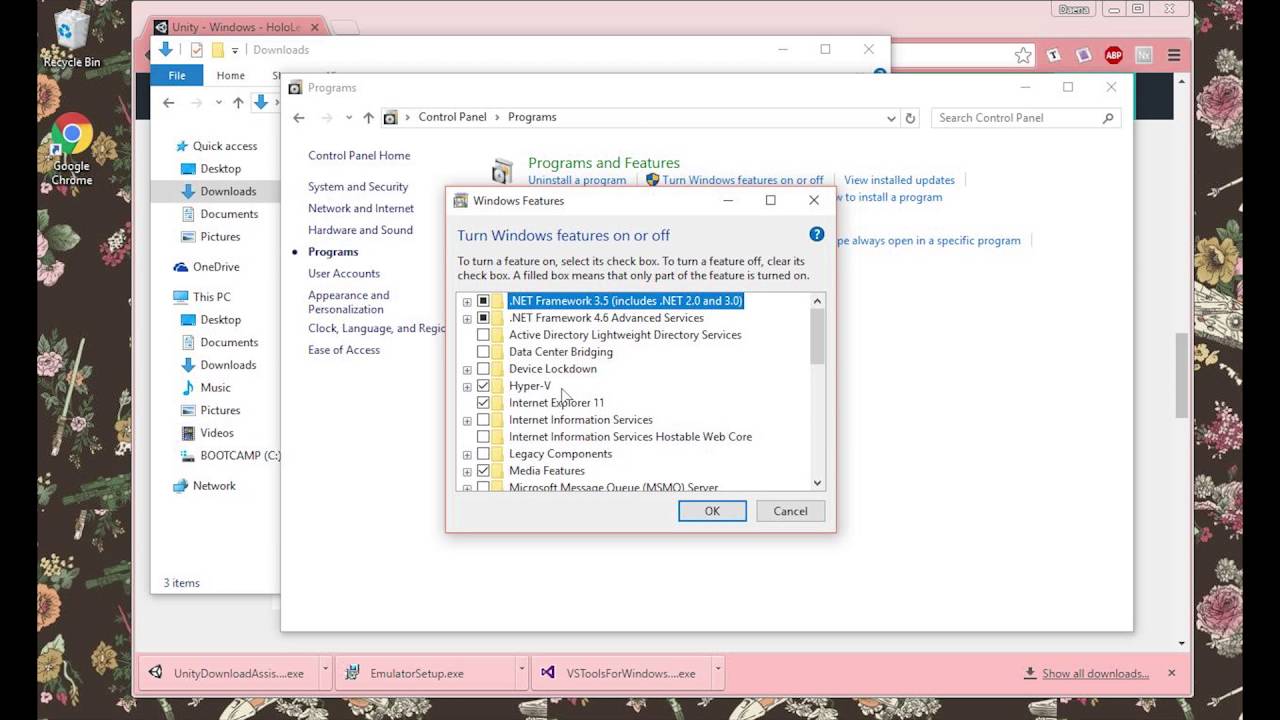Click the help icon in Windows Features

[x=816, y=235]
